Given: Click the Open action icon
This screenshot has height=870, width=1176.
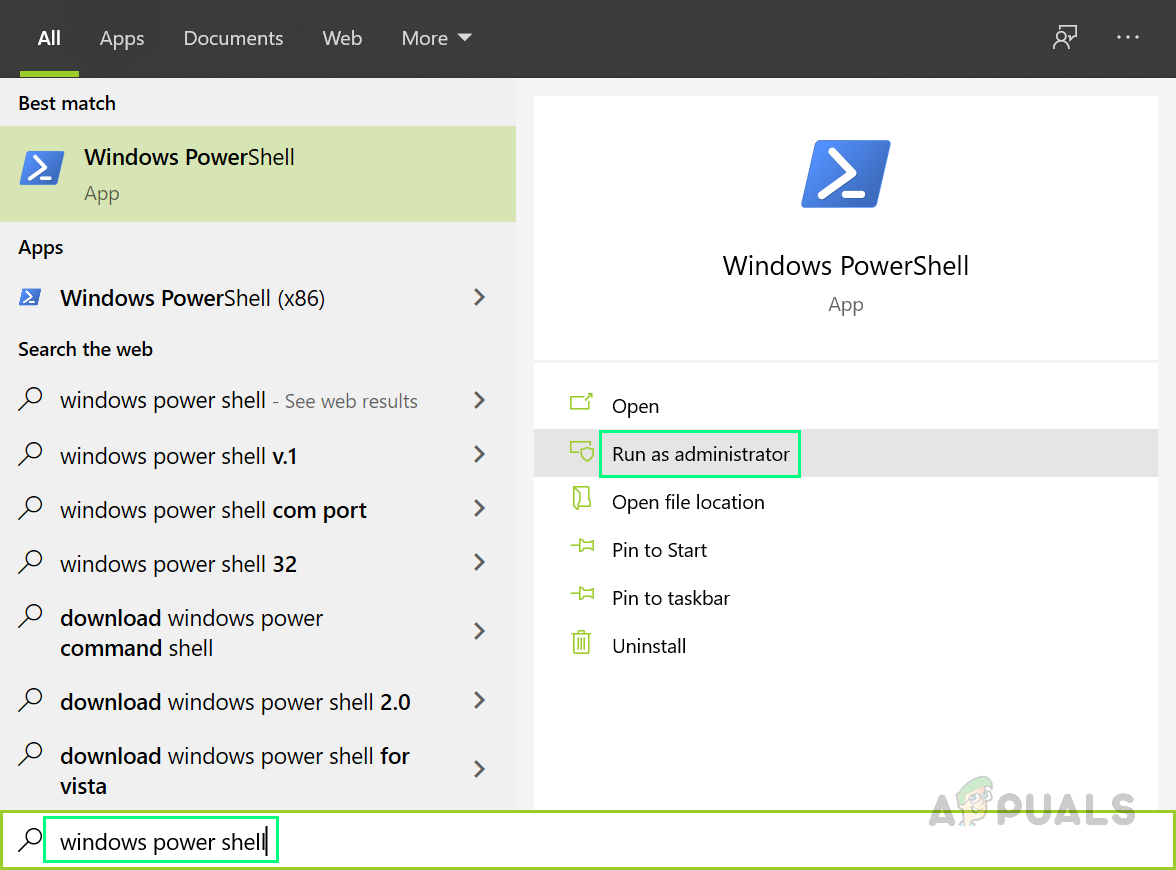Looking at the screenshot, I should click(x=581, y=403).
